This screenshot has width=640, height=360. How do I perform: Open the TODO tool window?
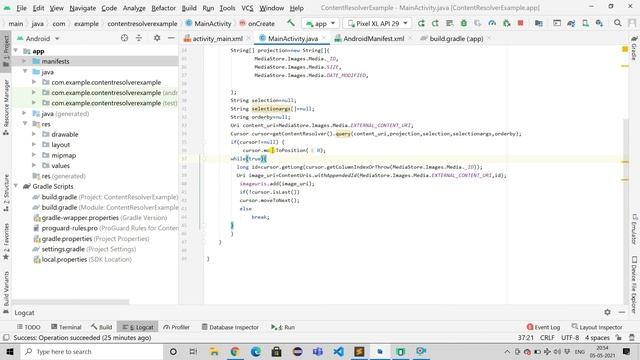tap(29, 327)
